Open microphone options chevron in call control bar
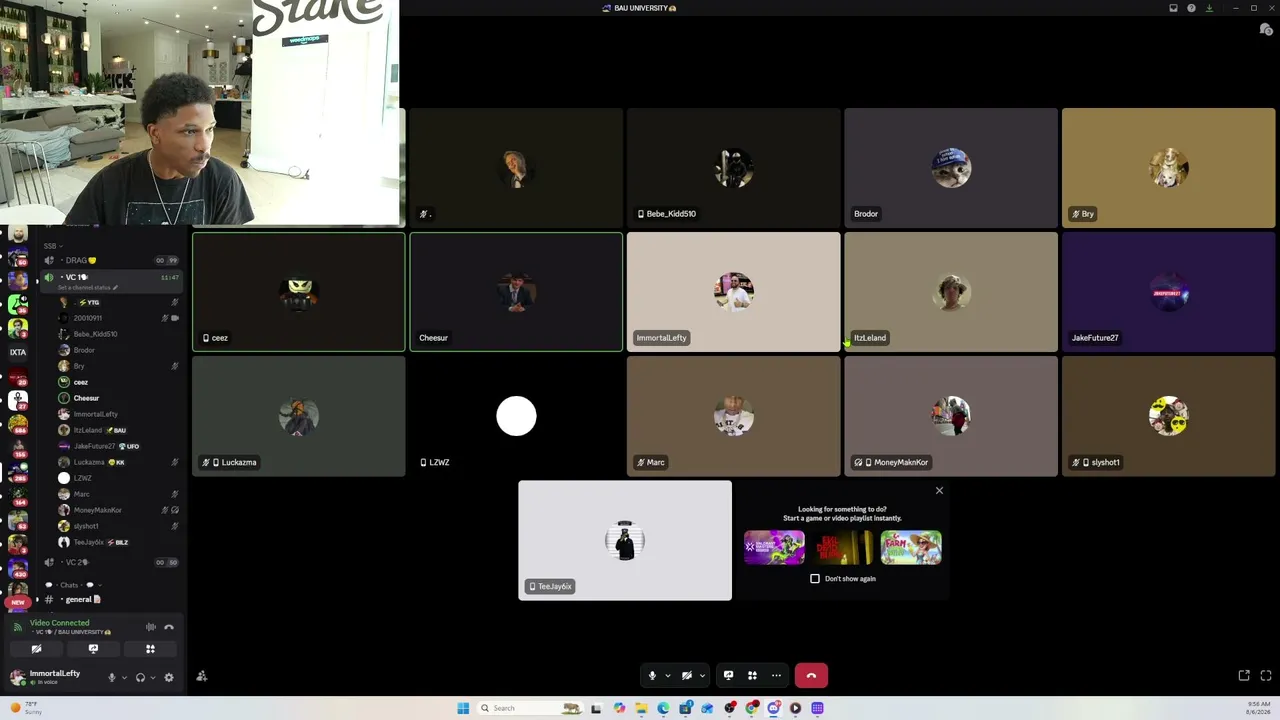 (668, 676)
